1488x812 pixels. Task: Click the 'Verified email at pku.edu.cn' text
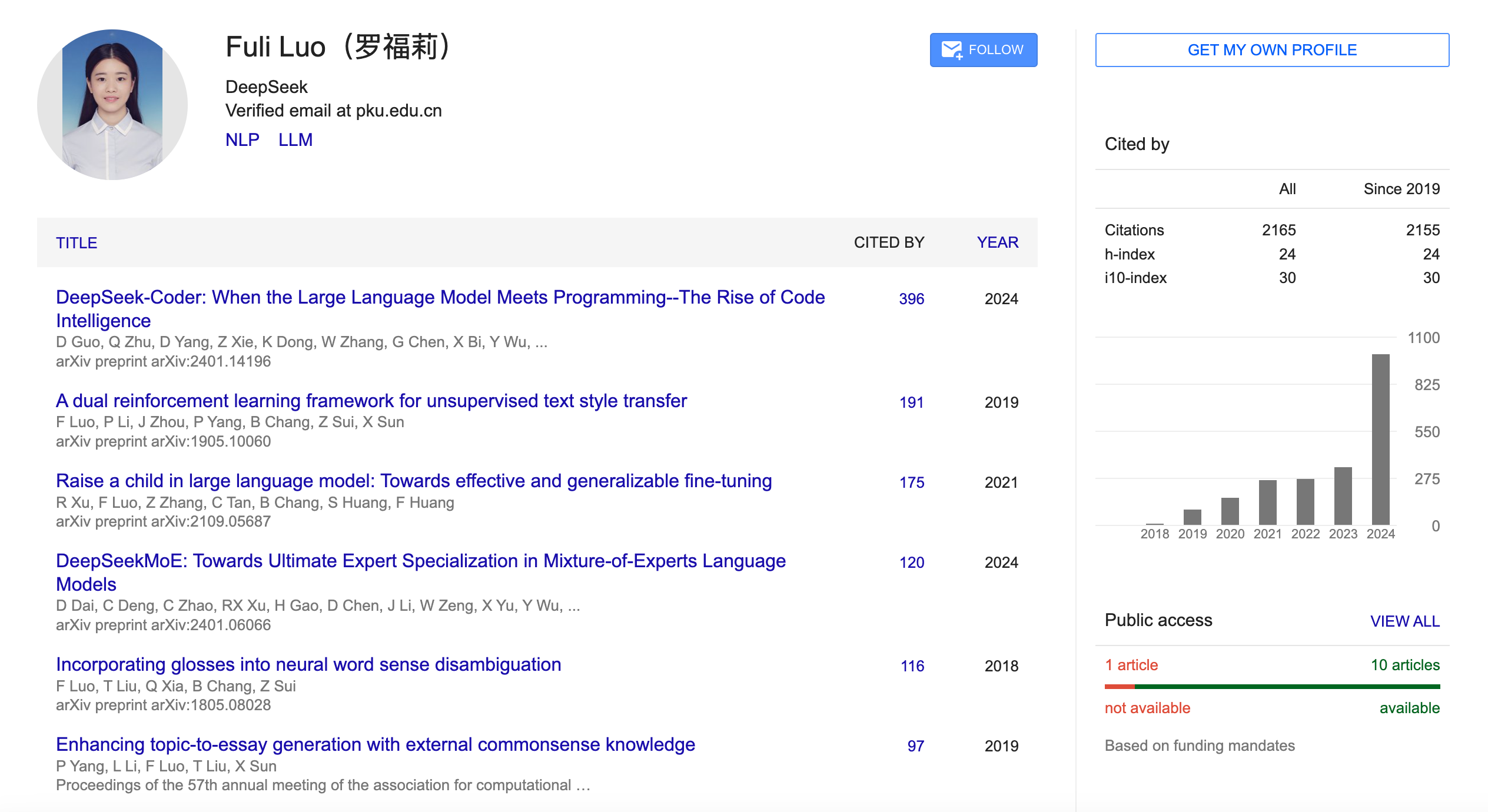coord(334,111)
